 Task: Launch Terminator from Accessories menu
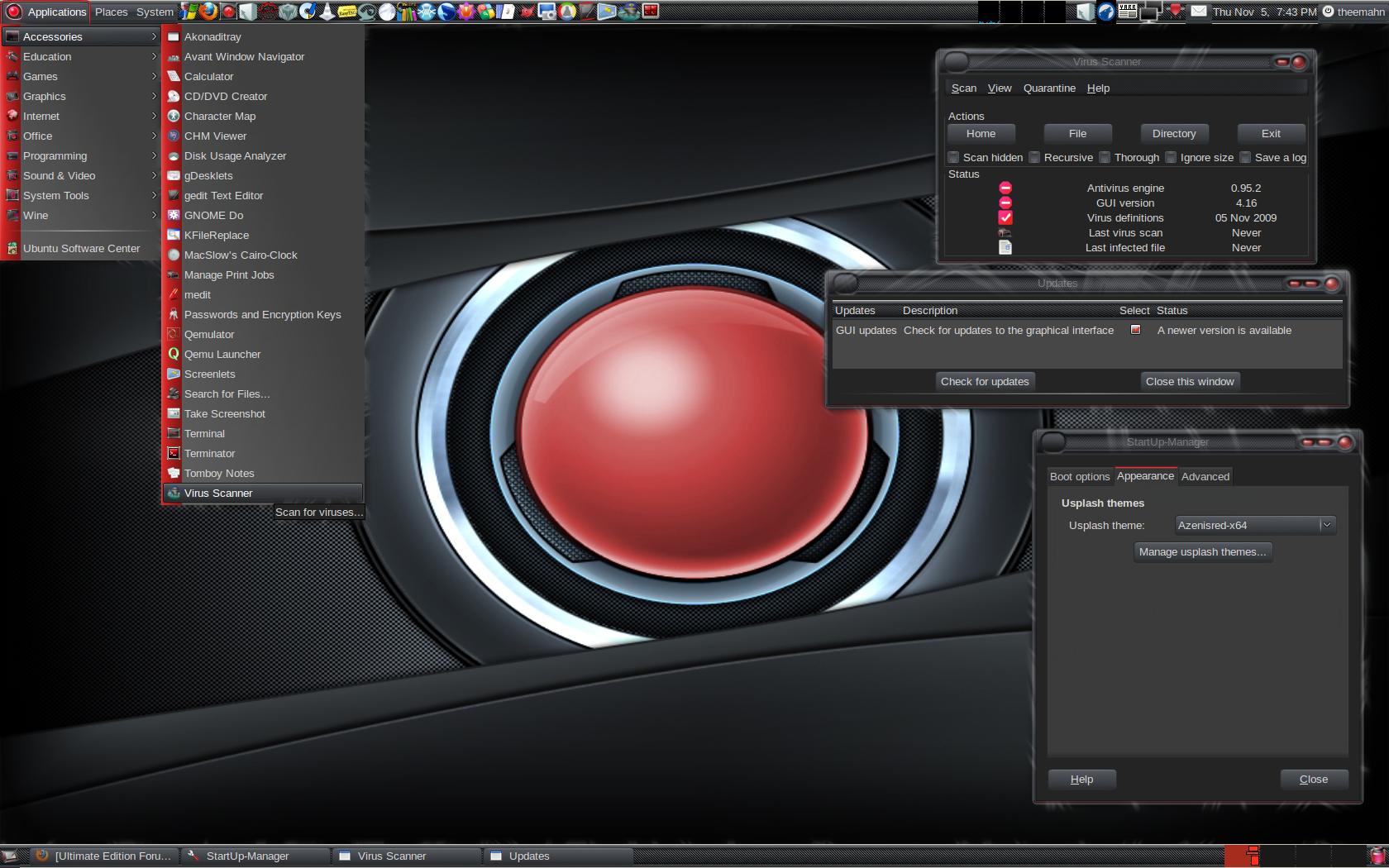tap(263, 453)
